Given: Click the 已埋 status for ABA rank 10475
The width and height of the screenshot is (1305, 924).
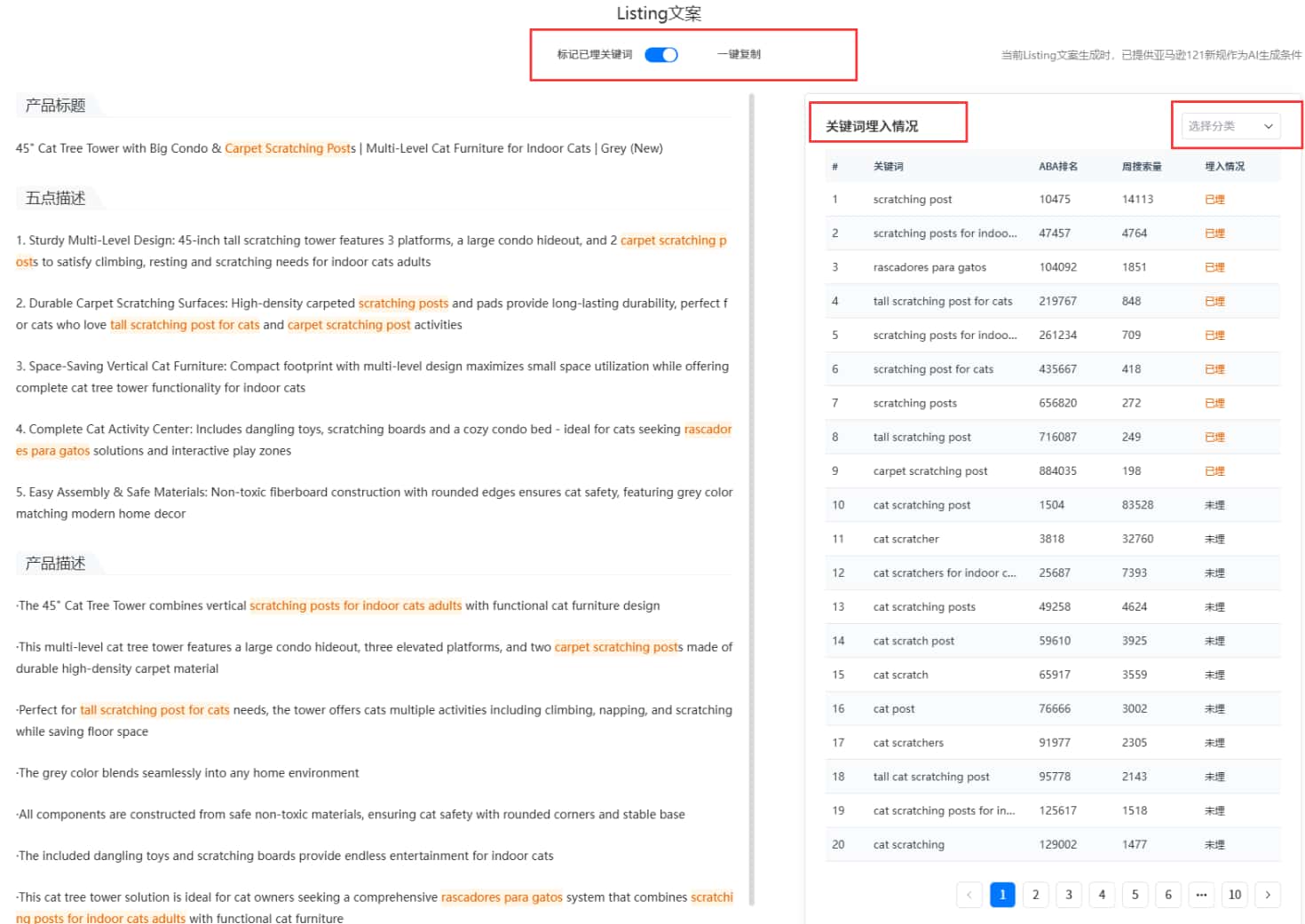Looking at the screenshot, I should coord(1214,200).
